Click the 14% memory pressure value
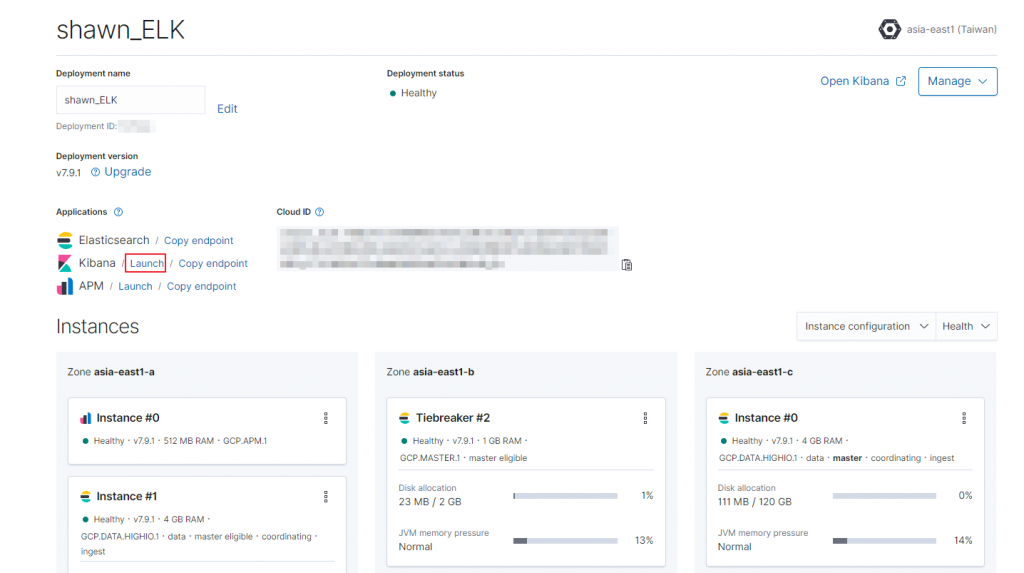 coord(963,540)
